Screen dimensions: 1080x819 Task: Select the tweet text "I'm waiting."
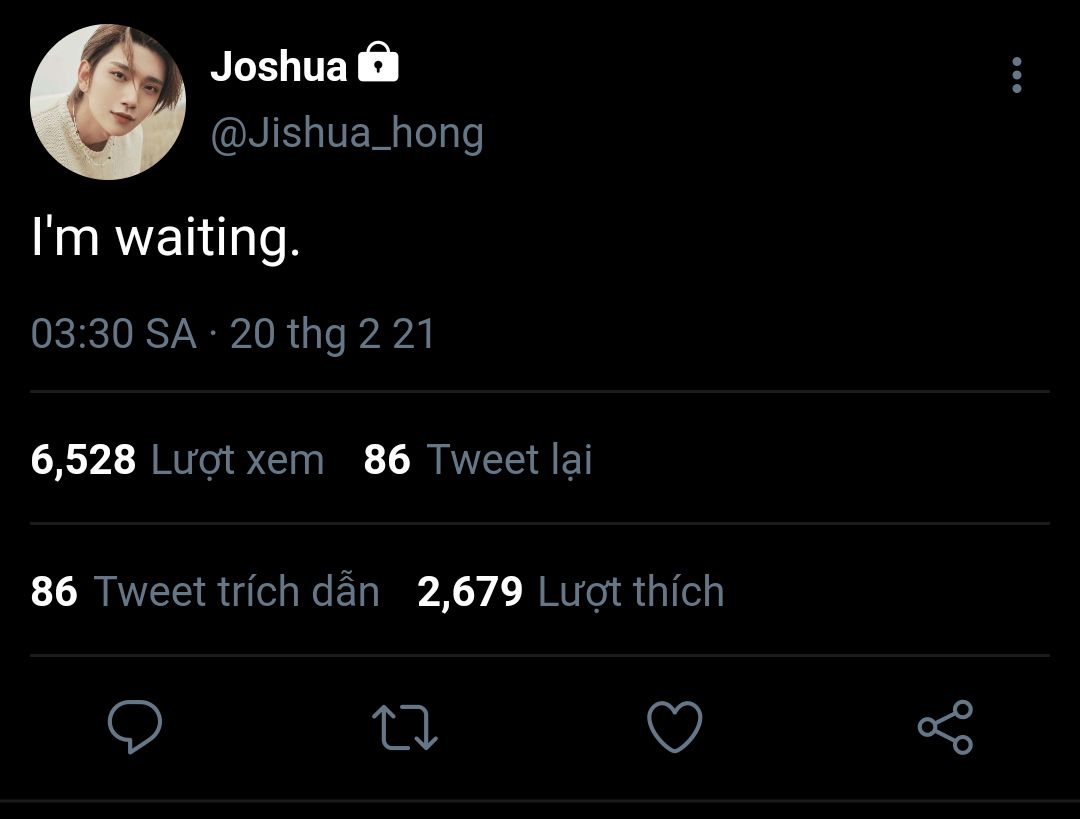click(x=166, y=240)
